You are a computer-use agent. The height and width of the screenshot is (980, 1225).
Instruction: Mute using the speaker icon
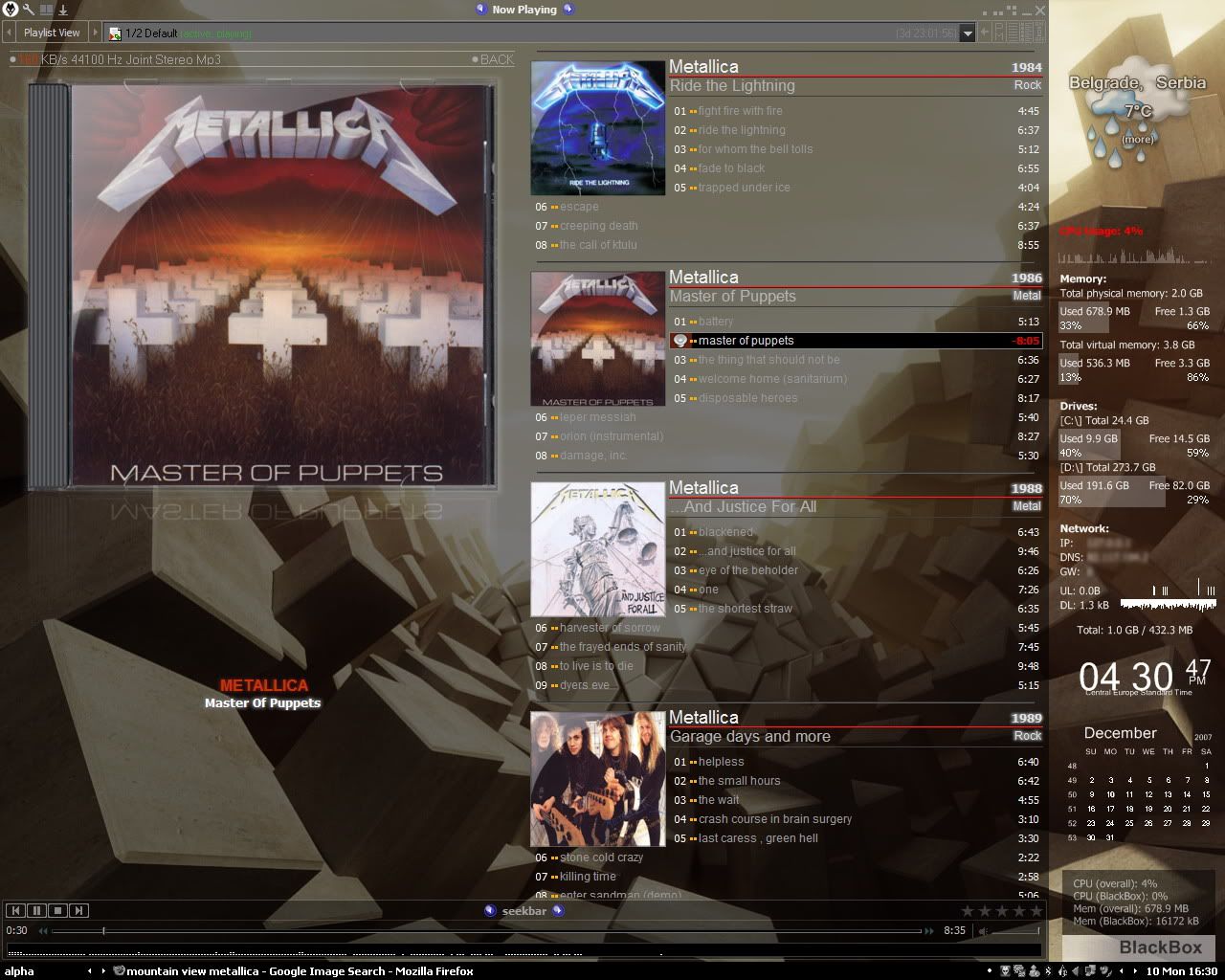pos(982,930)
